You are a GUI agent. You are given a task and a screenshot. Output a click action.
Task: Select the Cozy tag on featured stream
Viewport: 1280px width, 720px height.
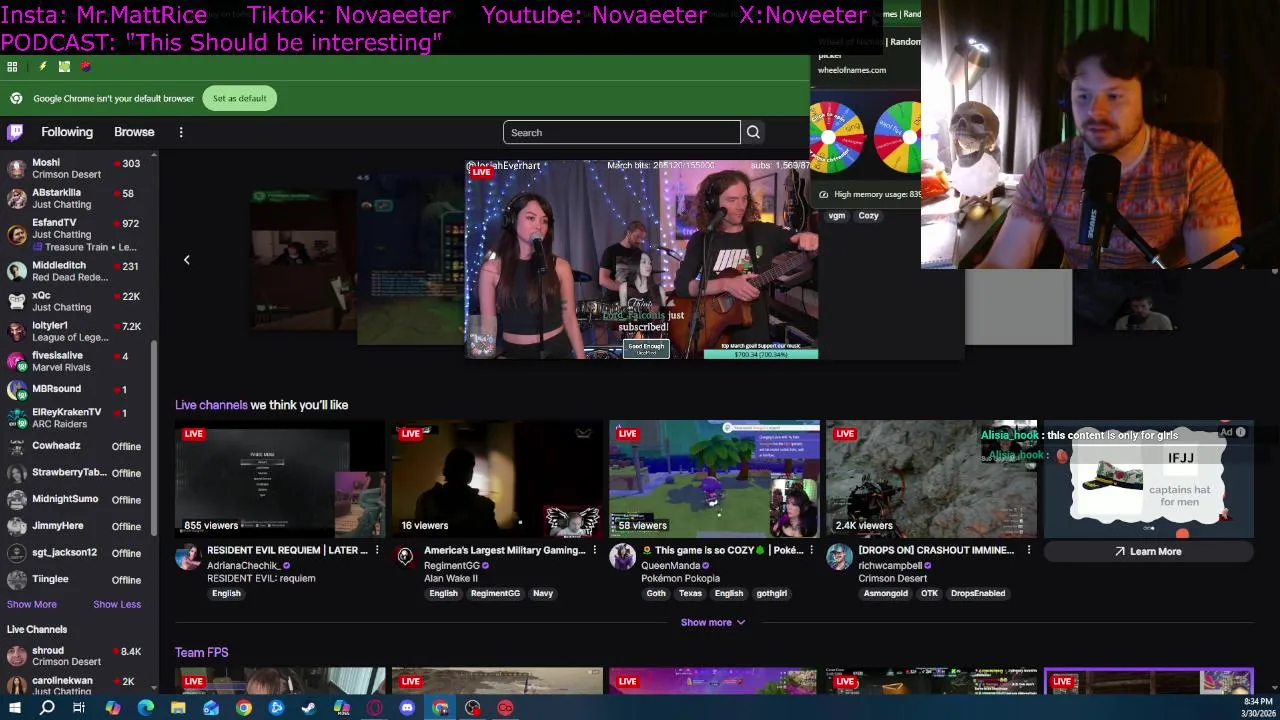tap(868, 215)
